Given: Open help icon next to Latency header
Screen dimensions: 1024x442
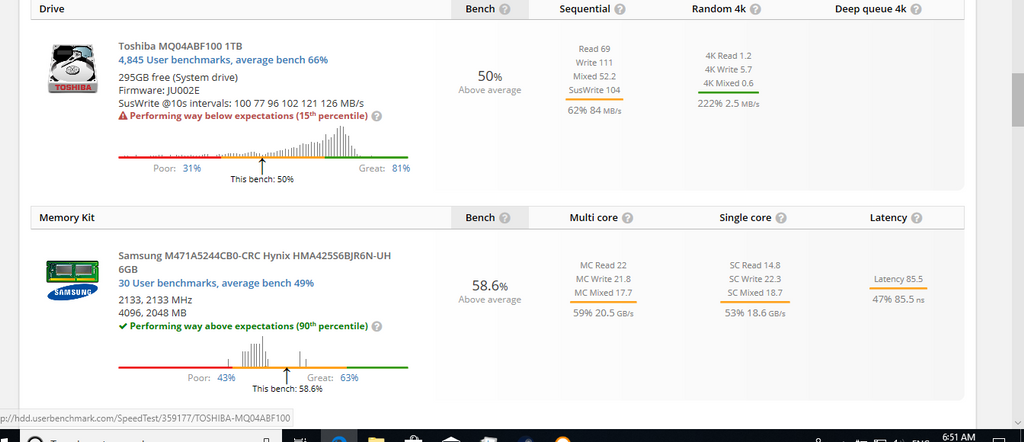Looking at the screenshot, I should pyautogui.click(x=916, y=218).
